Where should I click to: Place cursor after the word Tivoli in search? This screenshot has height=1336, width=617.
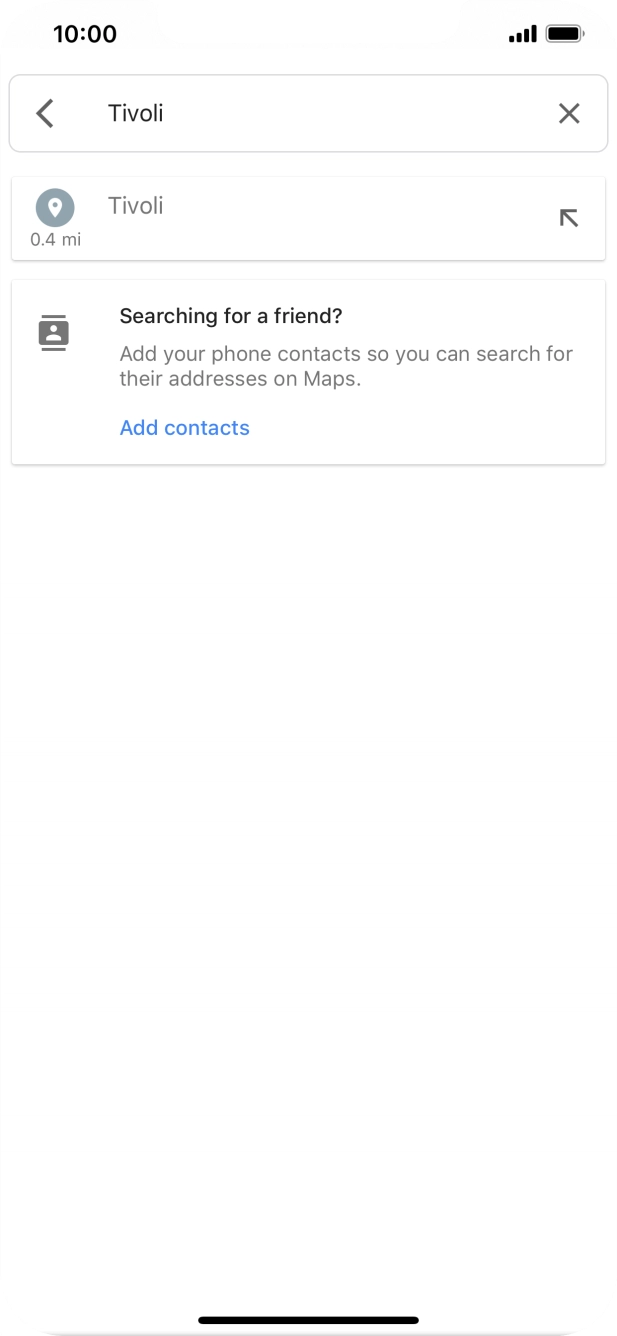[x=166, y=113]
